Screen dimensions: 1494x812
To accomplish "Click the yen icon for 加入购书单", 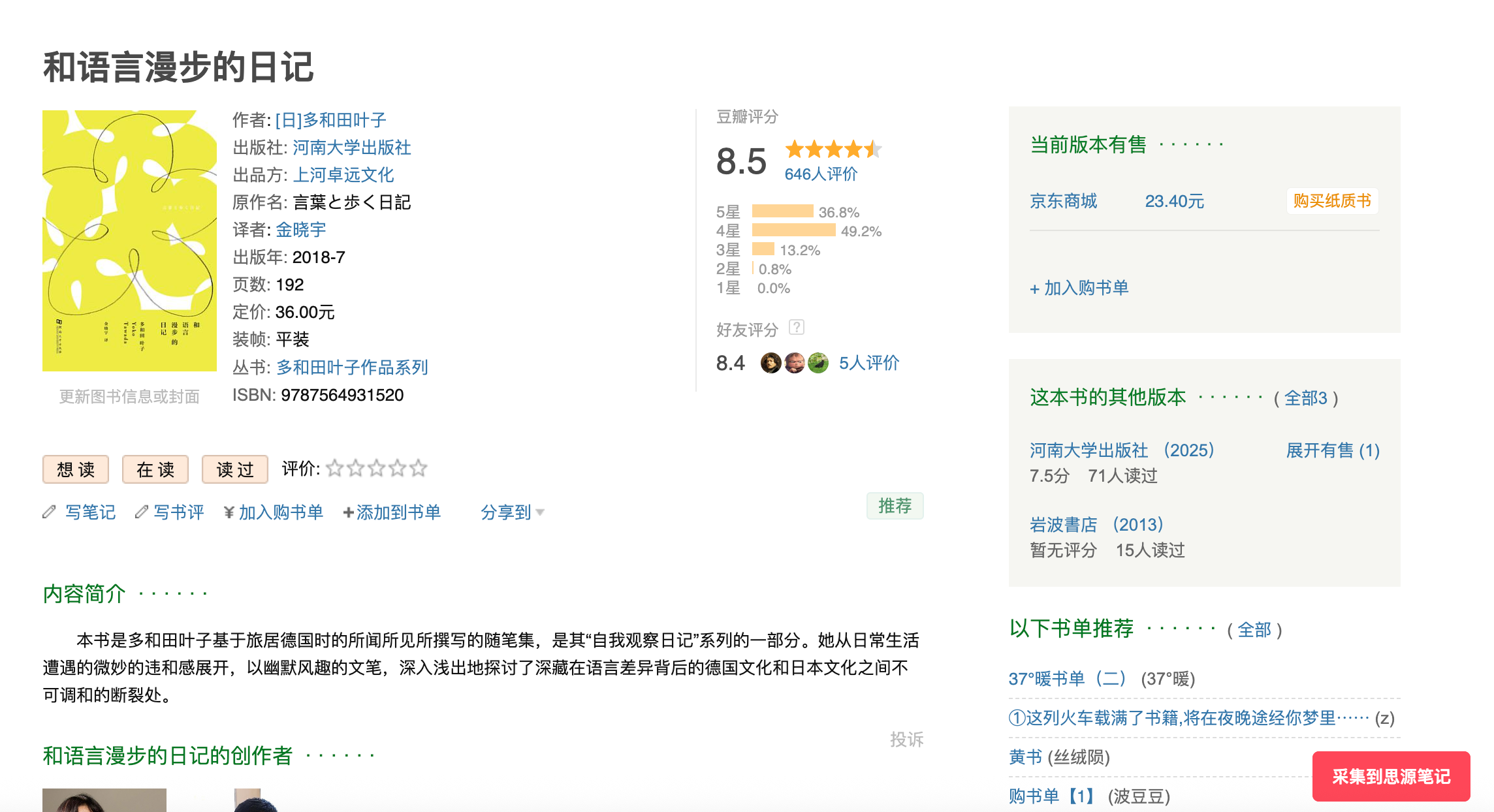I will pos(229,513).
